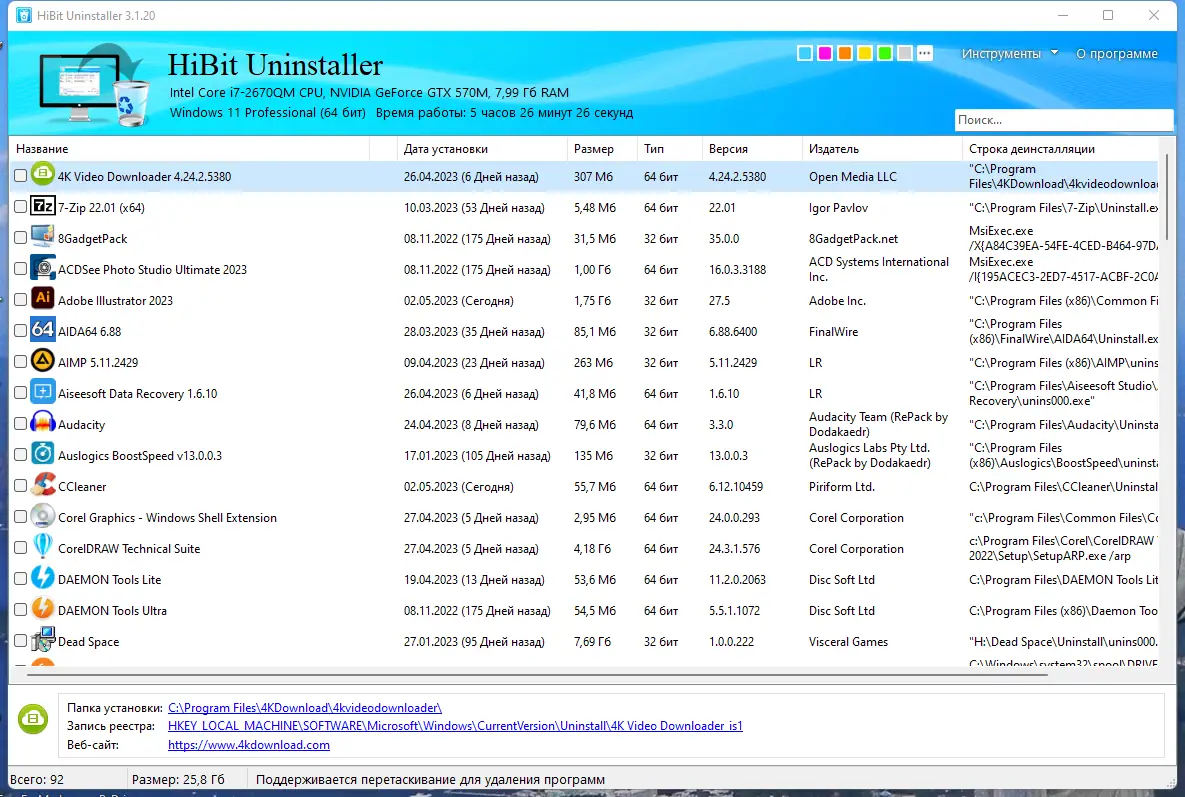Click the Aiseesoft Data Recovery 1.6.10 name
The image size is (1185, 797).
coord(138,394)
